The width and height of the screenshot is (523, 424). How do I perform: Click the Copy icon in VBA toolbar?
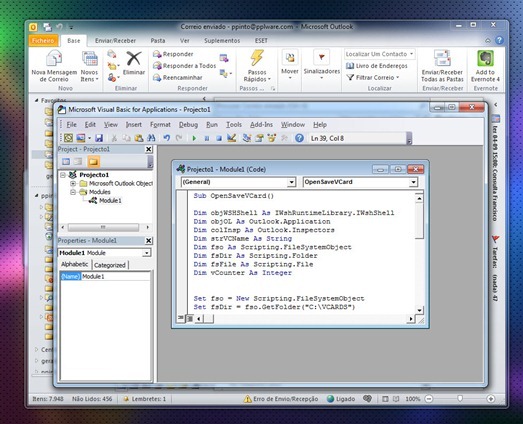(126, 138)
